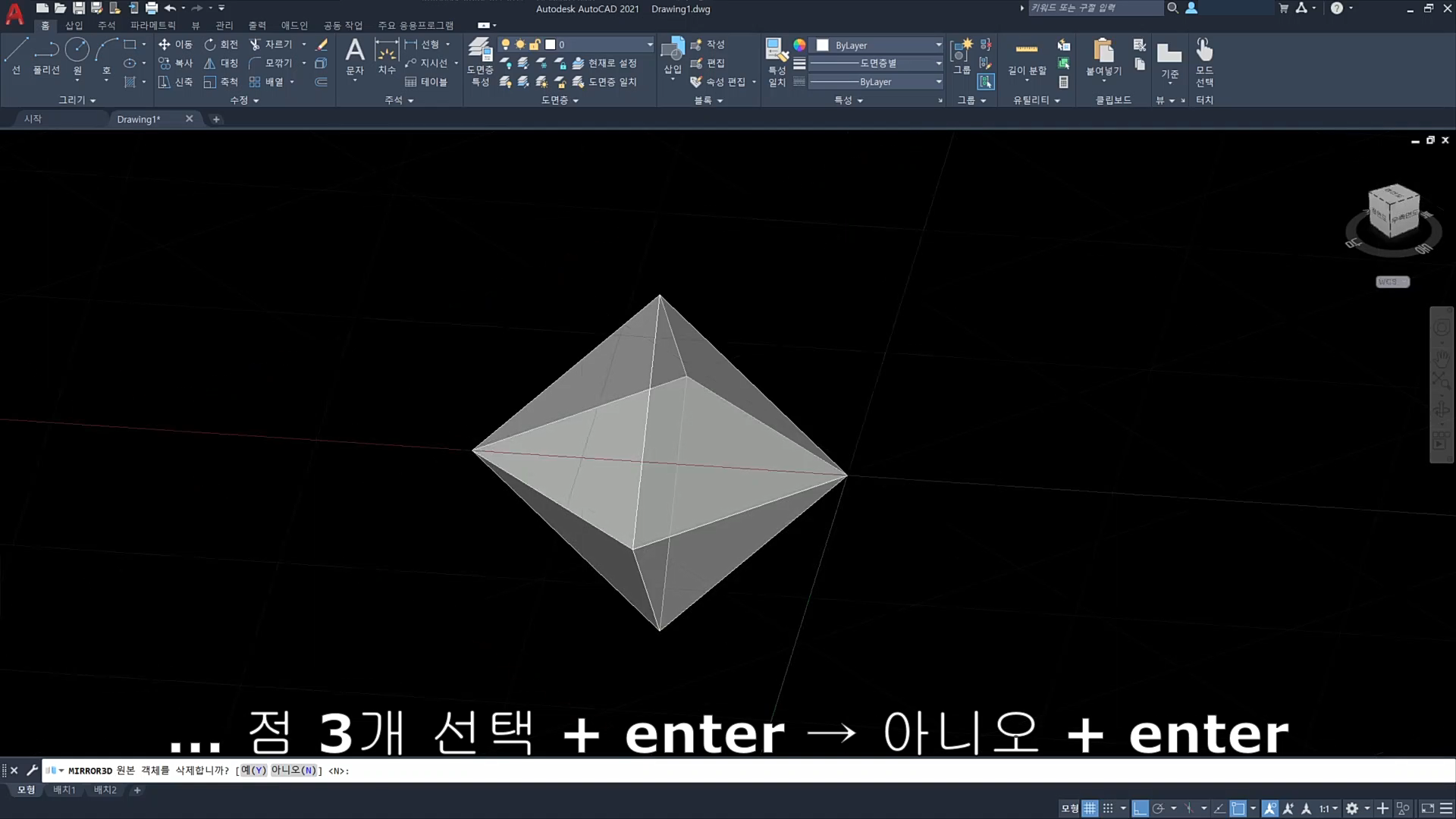
Task: Click the Save icon in quick access toolbar
Action: pyautogui.click(x=78, y=8)
